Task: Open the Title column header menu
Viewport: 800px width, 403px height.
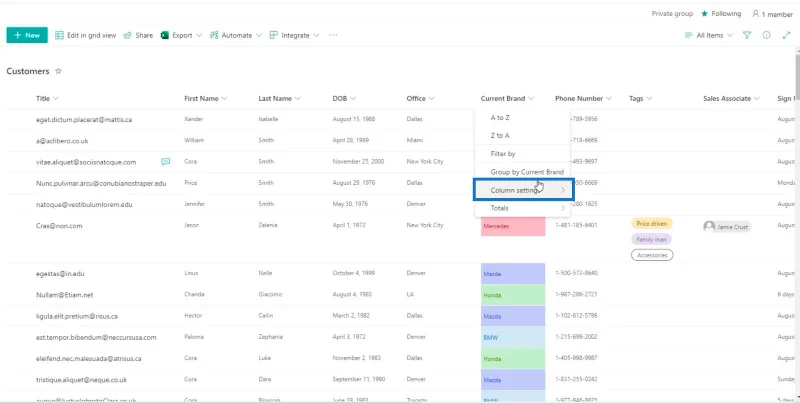Action: (47, 98)
